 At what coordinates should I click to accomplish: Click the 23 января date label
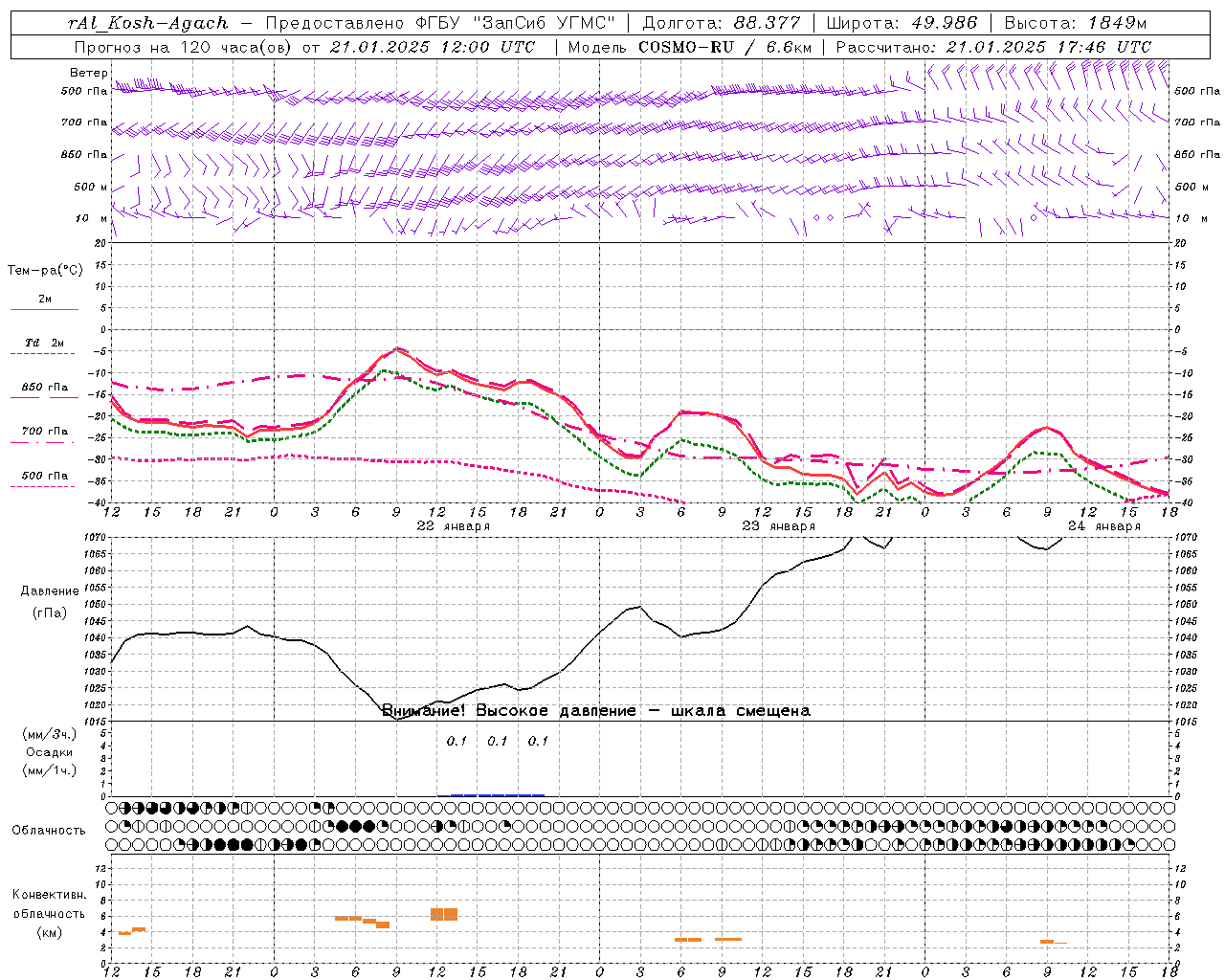(778, 526)
